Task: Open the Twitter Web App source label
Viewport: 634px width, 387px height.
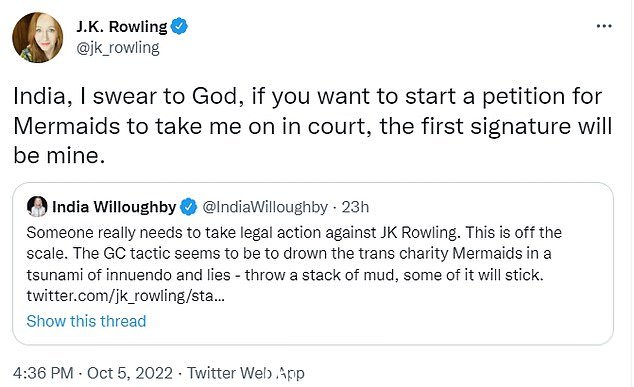Action: pos(245,373)
